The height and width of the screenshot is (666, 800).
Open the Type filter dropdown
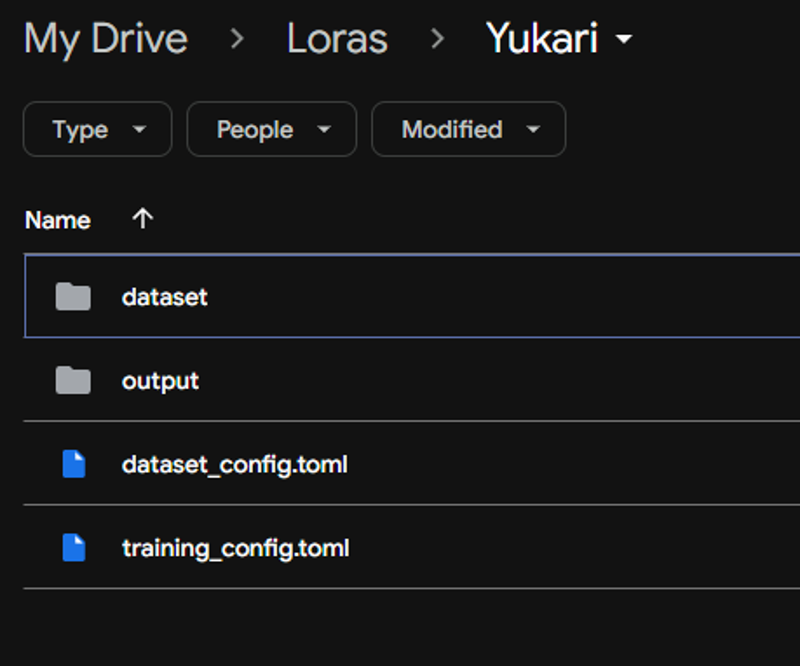click(x=97, y=129)
